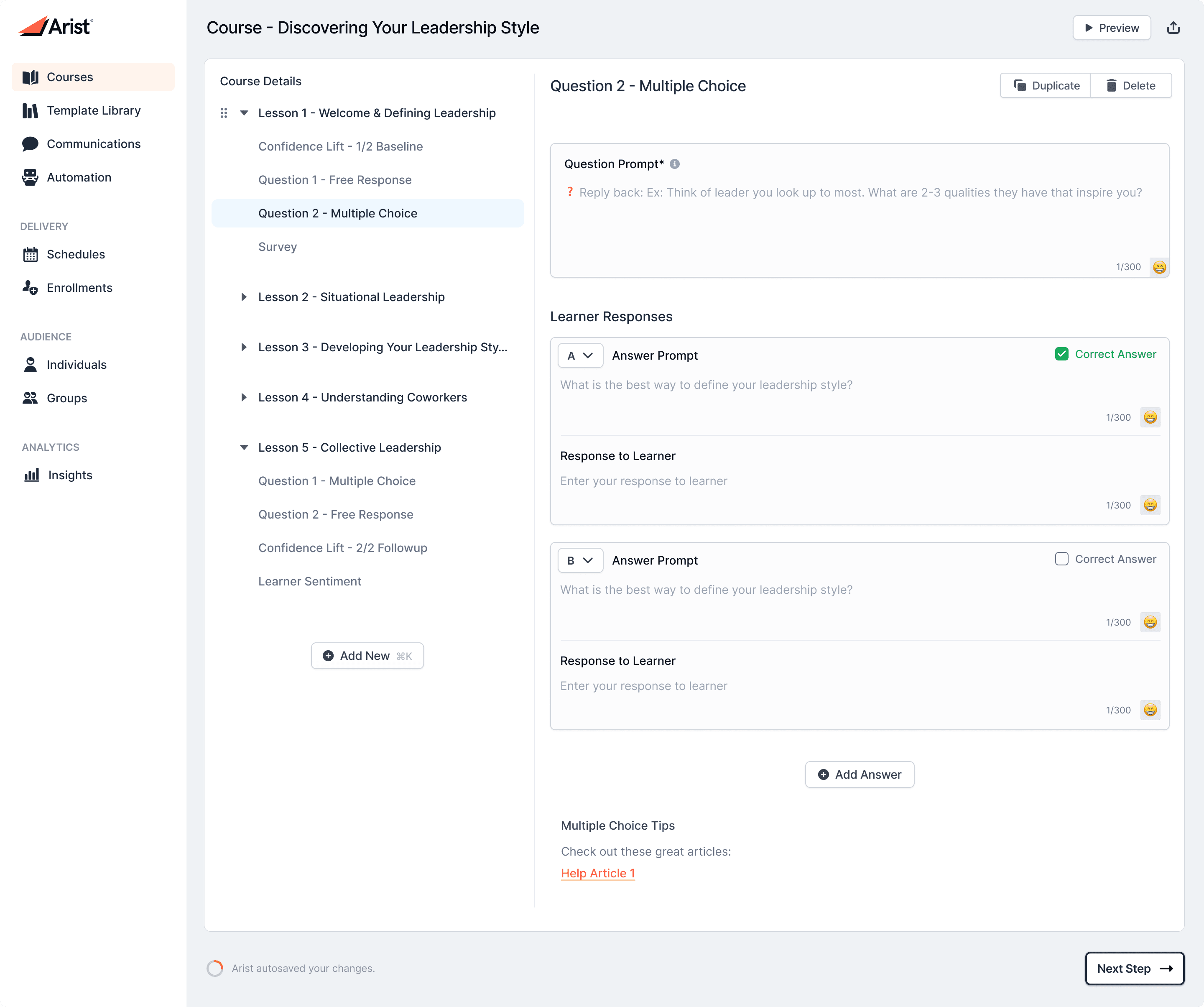Open Help Article 1 link

597,873
